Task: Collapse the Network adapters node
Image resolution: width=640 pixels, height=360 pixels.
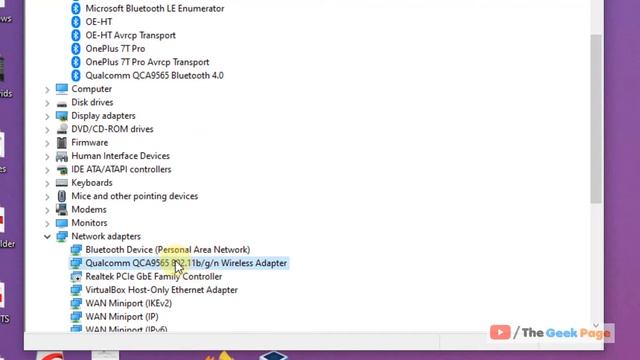Action: tap(47, 237)
